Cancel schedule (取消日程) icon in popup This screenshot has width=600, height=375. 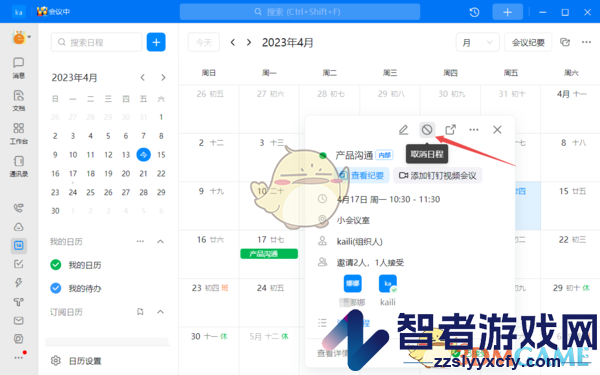[427, 130]
